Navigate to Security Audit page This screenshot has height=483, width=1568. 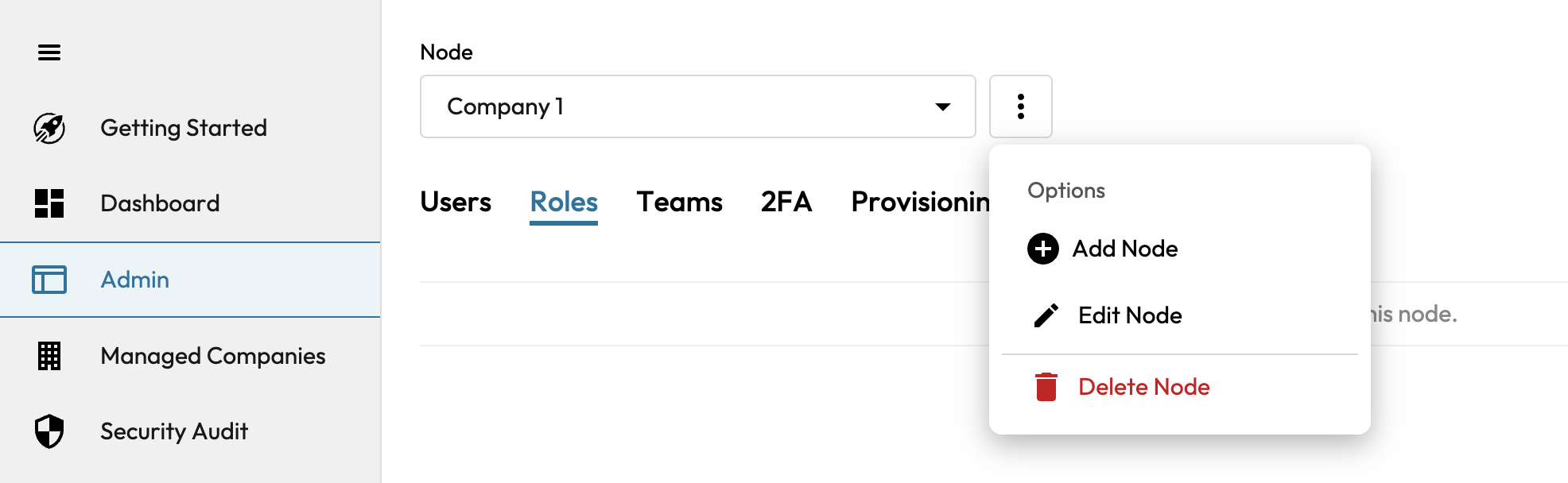[x=174, y=431]
